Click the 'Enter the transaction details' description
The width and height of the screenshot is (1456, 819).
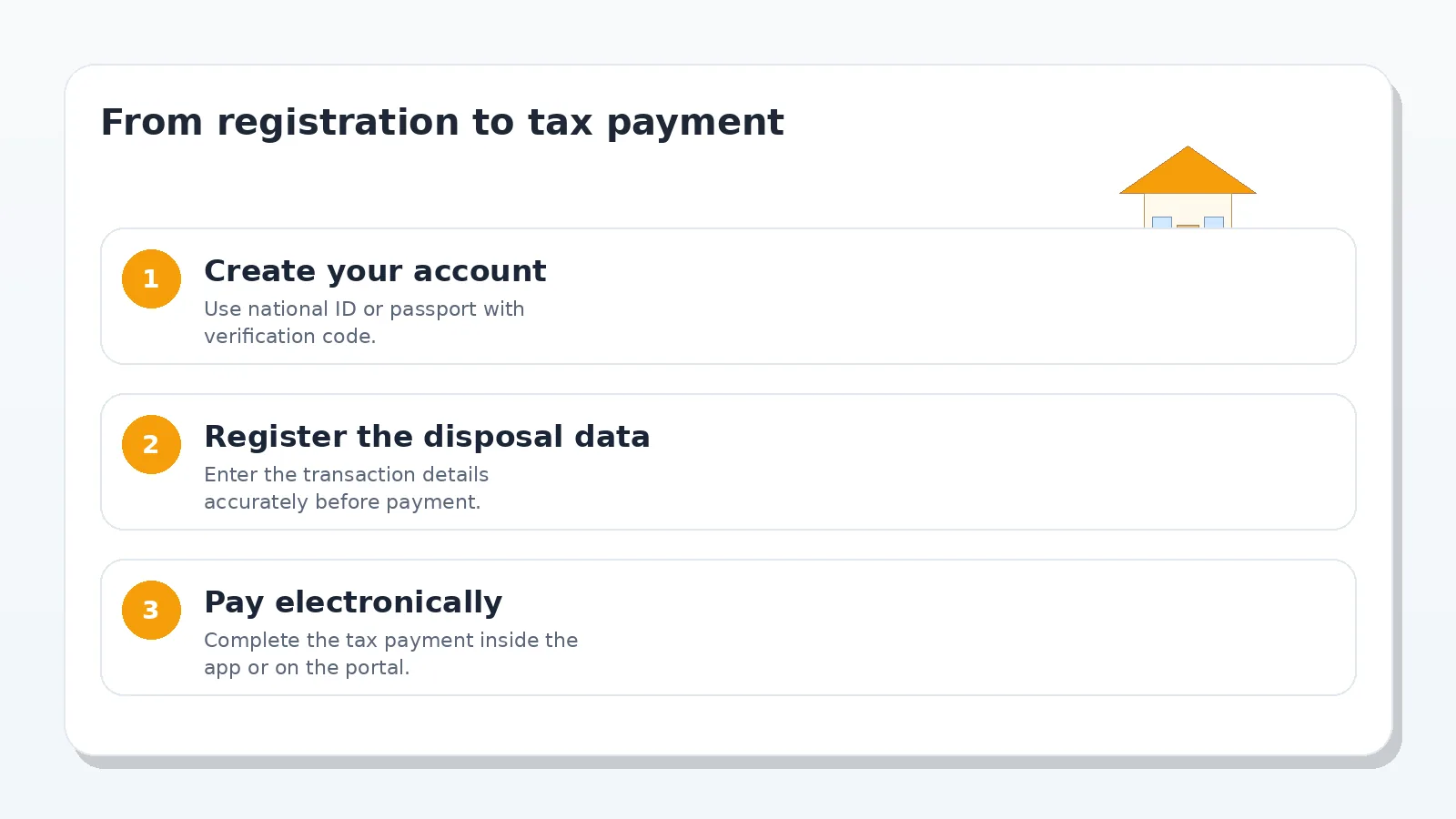coord(346,488)
